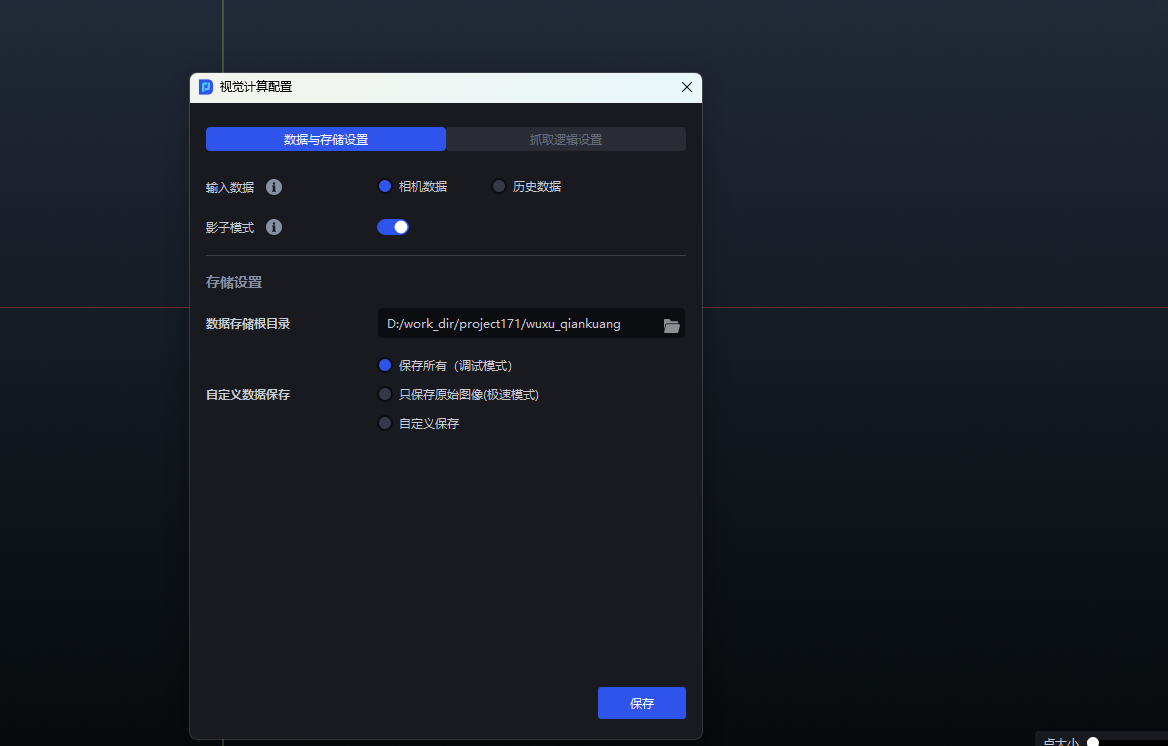The height and width of the screenshot is (746, 1168).
Task: Click the 点大小 slider handle
Action: coord(1093,742)
